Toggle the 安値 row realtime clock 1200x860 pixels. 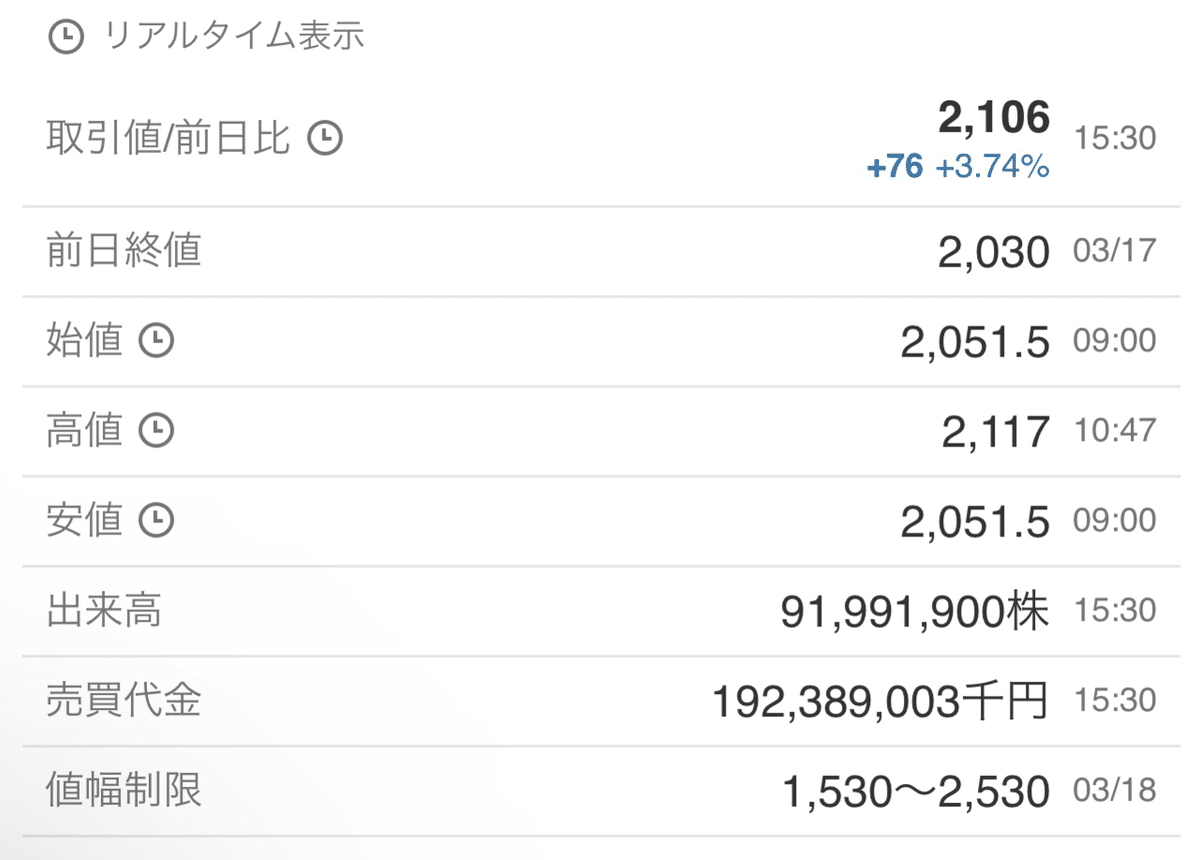coord(157,520)
